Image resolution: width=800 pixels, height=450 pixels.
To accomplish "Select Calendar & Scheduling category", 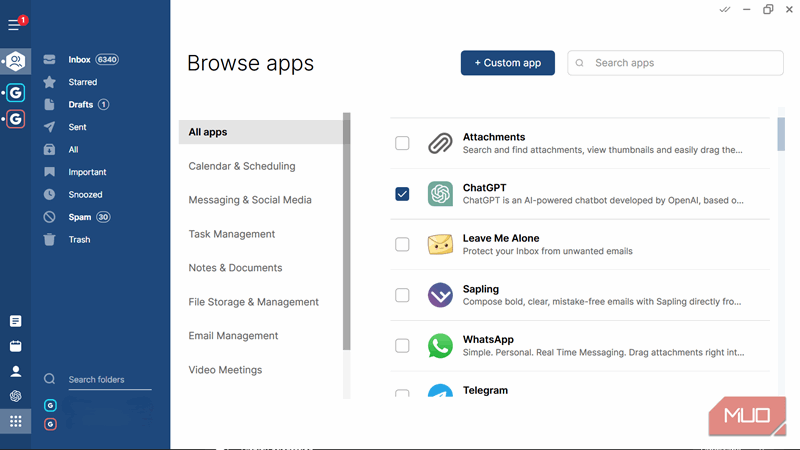I will click(242, 166).
